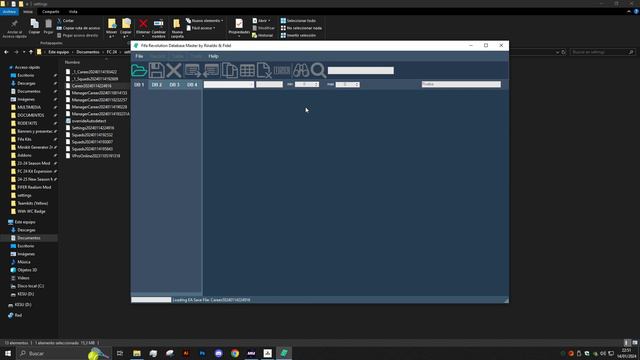
Task: Click Chrome icon in taskbar
Action: [235, 353]
